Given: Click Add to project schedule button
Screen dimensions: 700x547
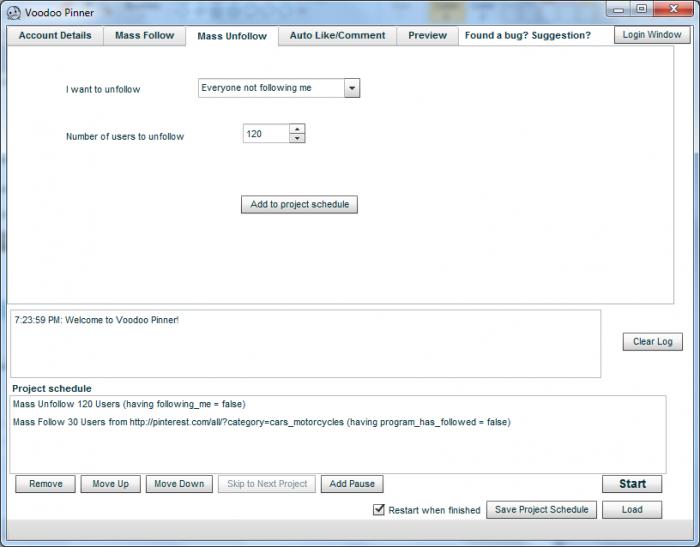Looking at the screenshot, I should tap(299, 205).
